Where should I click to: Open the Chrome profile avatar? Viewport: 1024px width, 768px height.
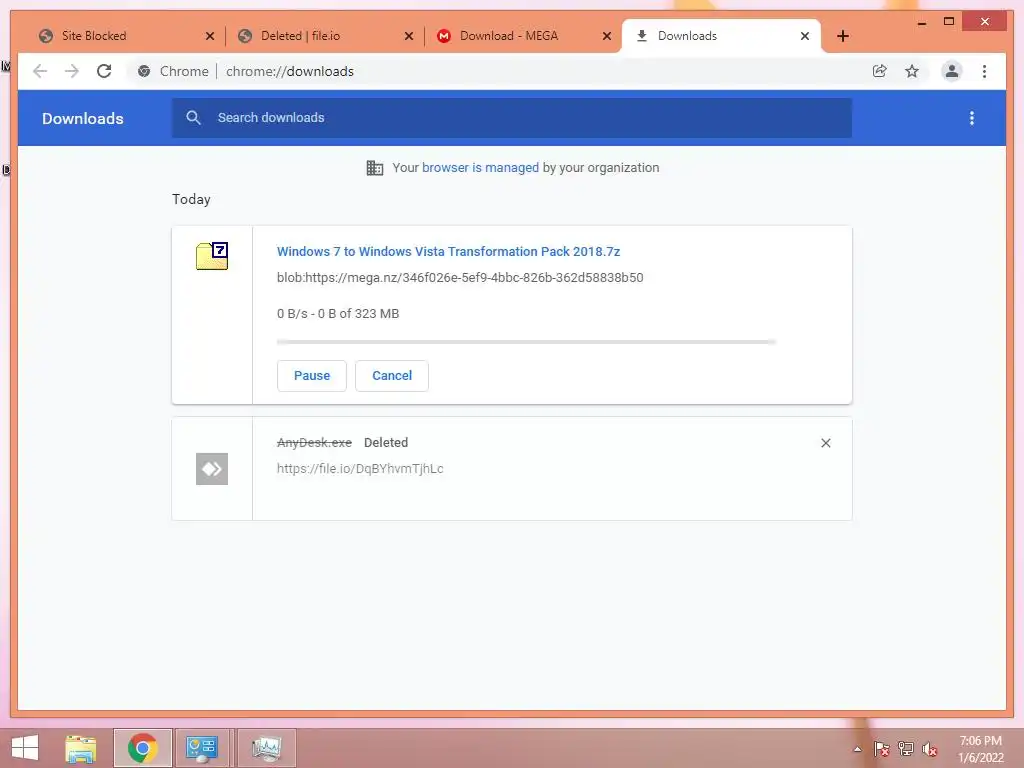point(952,71)
